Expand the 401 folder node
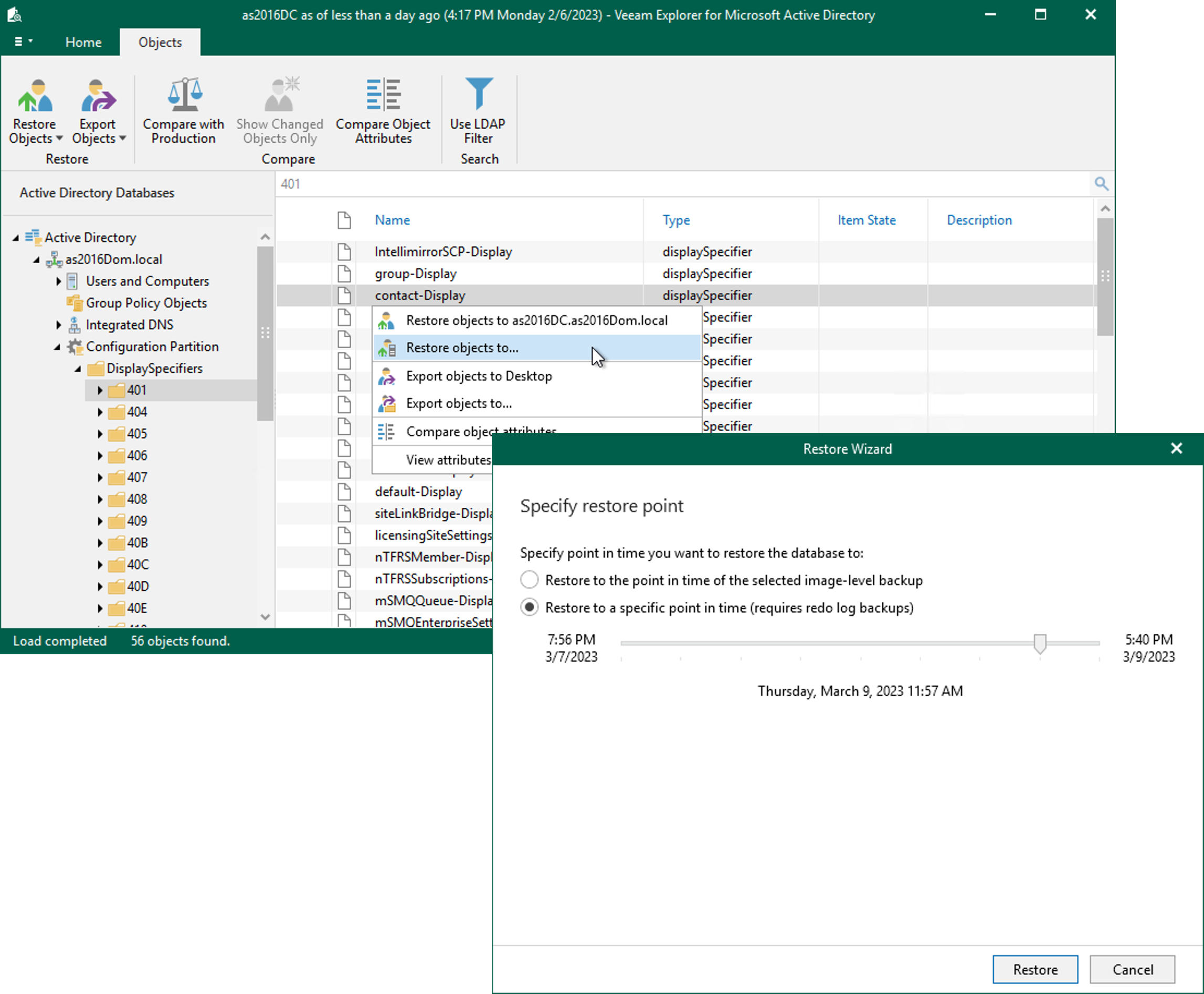Viewport: 1204px width, 994px height. click(x=100, y=391)
